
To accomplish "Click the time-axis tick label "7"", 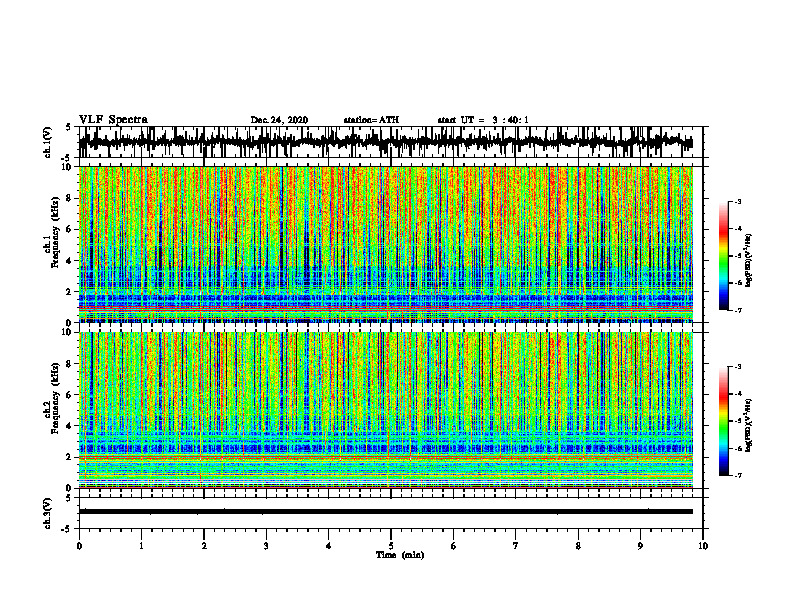I will tap(516, 546).
